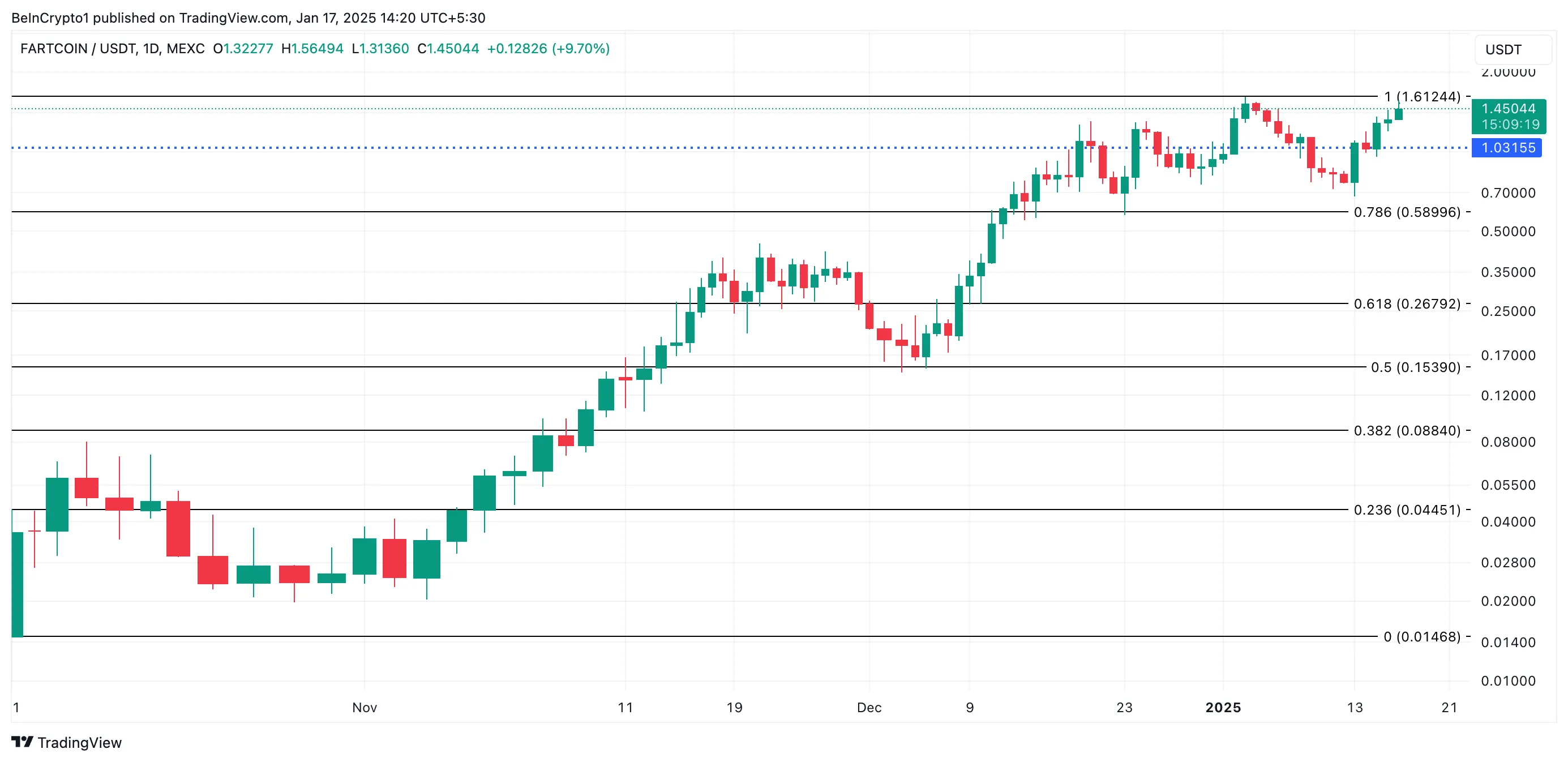Click the green current price label 1.45044
Image resolution: width=1568 pixels, height=762 pixels.
[1508, 109]
